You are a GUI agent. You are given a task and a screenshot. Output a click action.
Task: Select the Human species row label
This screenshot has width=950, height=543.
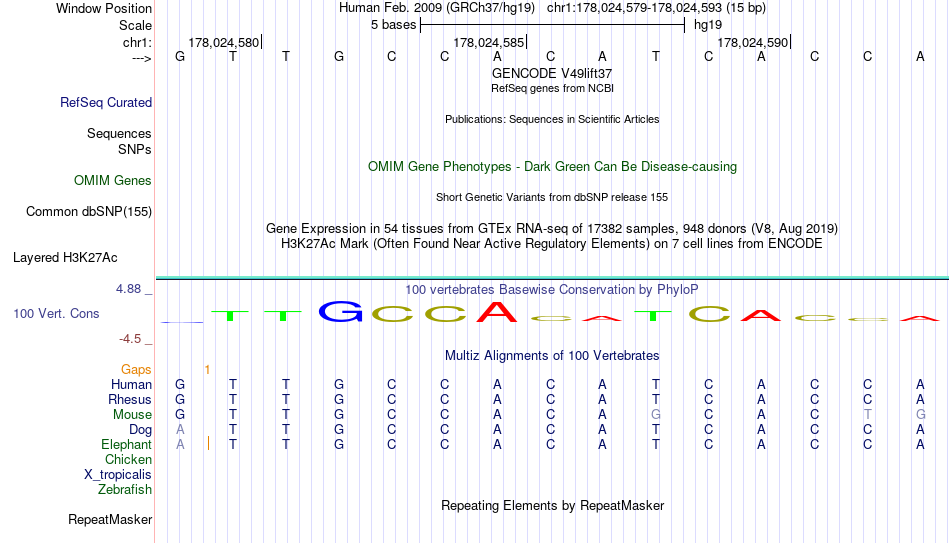tap(131, 384)
